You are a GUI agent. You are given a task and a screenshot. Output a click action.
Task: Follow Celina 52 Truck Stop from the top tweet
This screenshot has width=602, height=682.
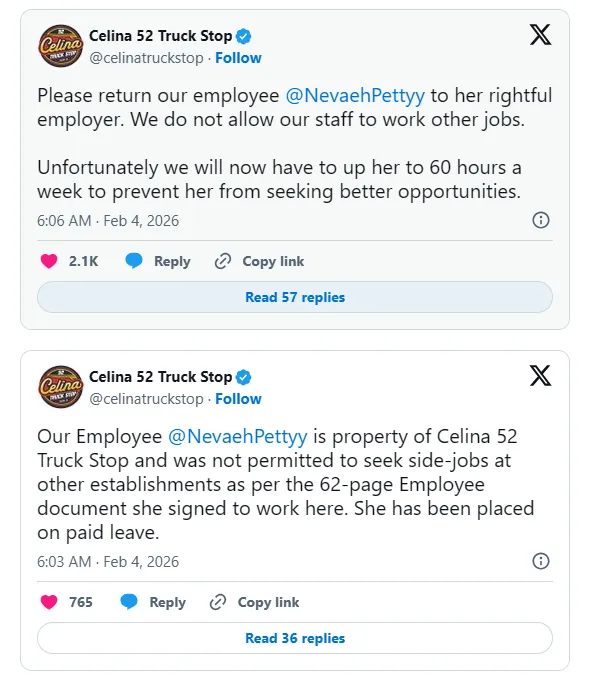[238, 58]
